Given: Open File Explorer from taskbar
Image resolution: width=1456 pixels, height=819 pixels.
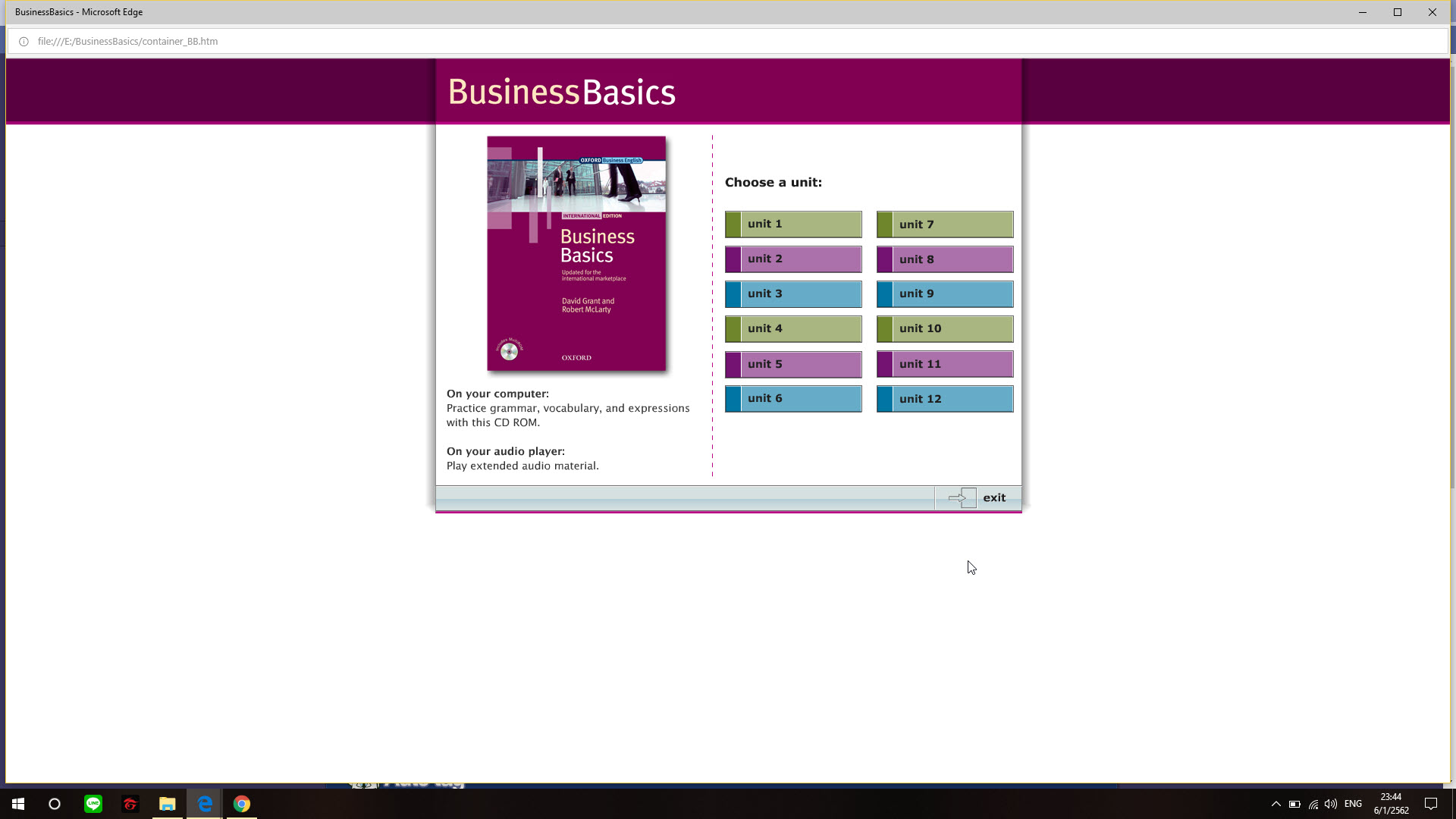Looking at the screenshot, I should click(x=168, y=804).
